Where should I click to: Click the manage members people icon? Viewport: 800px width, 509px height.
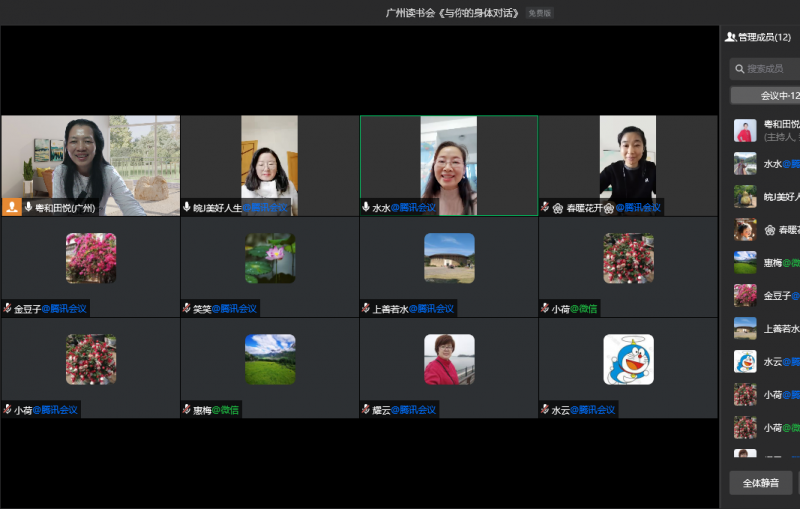731,37
